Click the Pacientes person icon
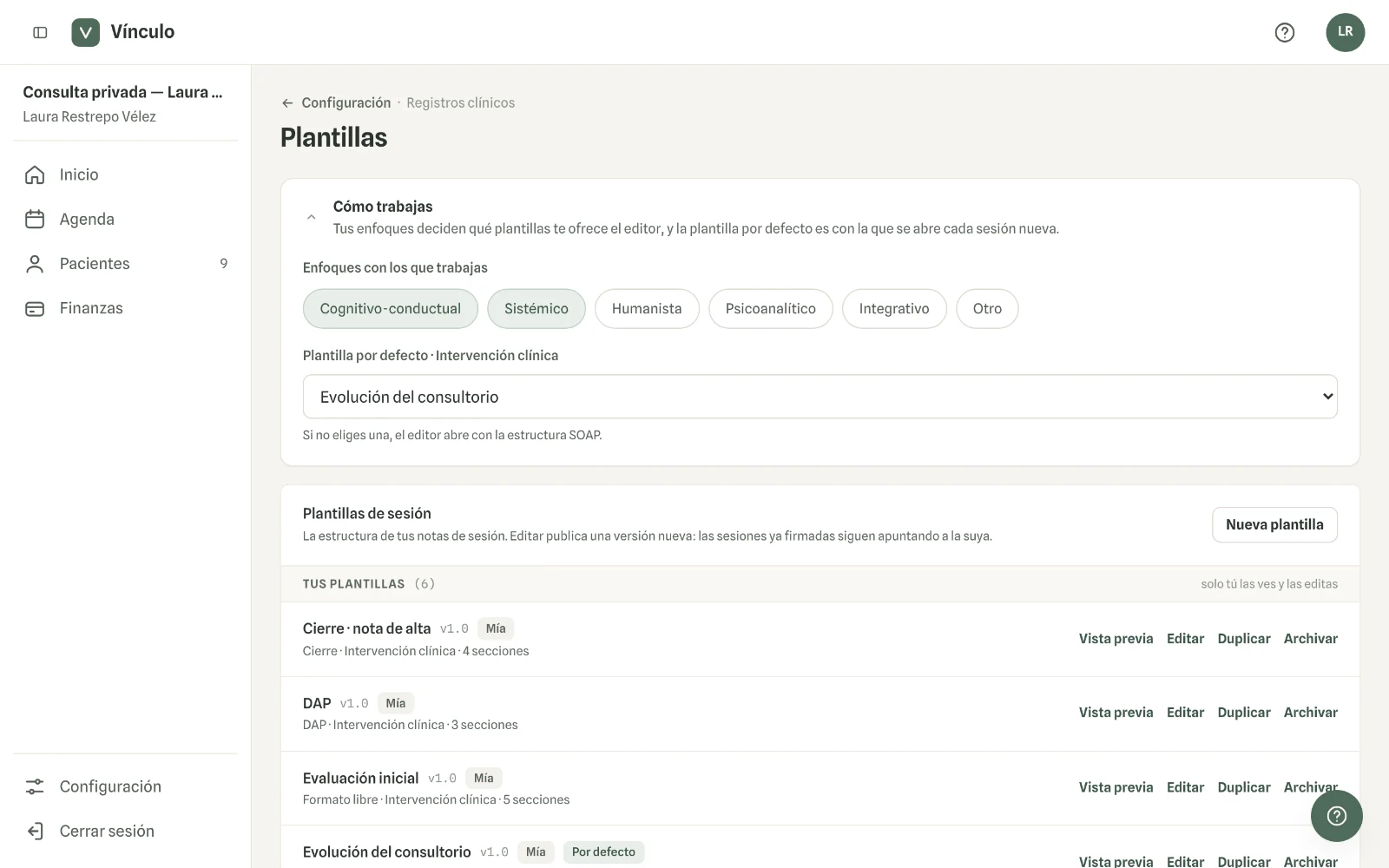Image resolution: width=1389 pixels, height=868 pixels. 35,264
